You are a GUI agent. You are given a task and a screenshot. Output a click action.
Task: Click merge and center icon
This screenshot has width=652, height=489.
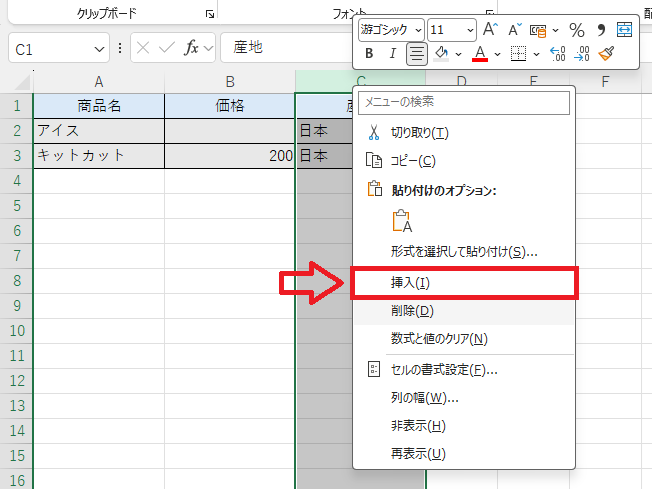point(625,30)
